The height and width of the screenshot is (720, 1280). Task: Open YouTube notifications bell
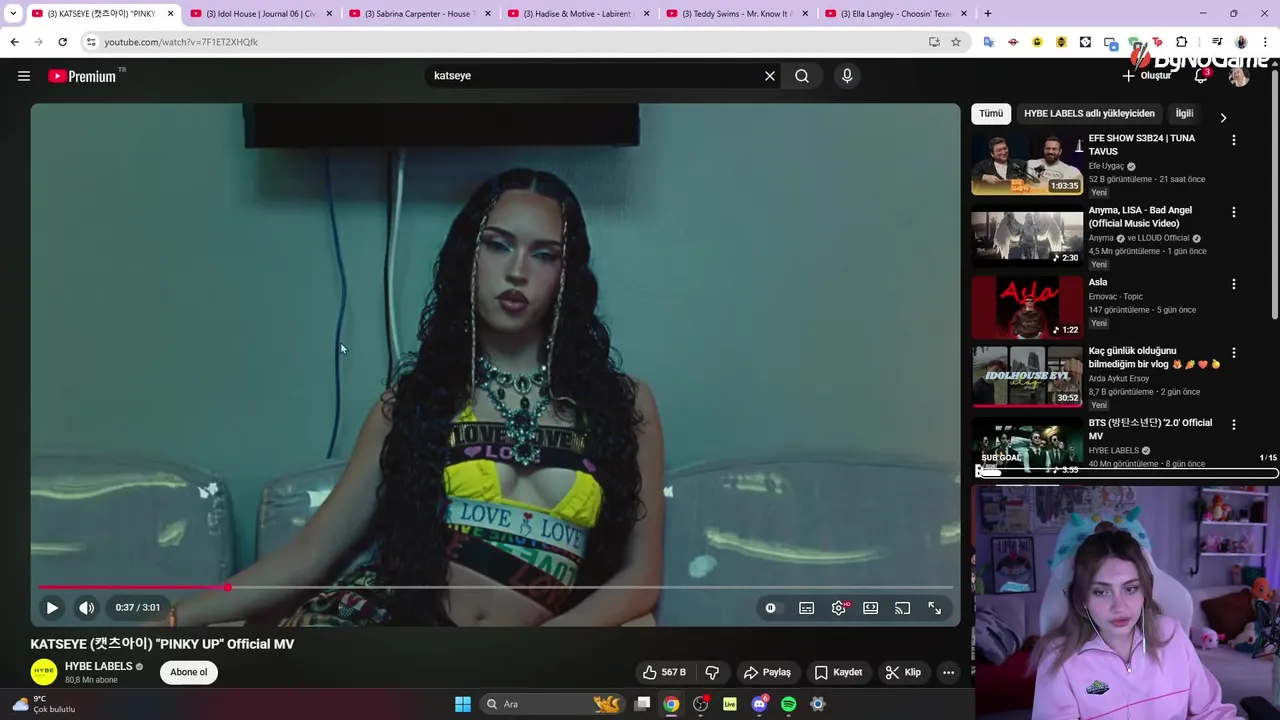[1201, 76]
